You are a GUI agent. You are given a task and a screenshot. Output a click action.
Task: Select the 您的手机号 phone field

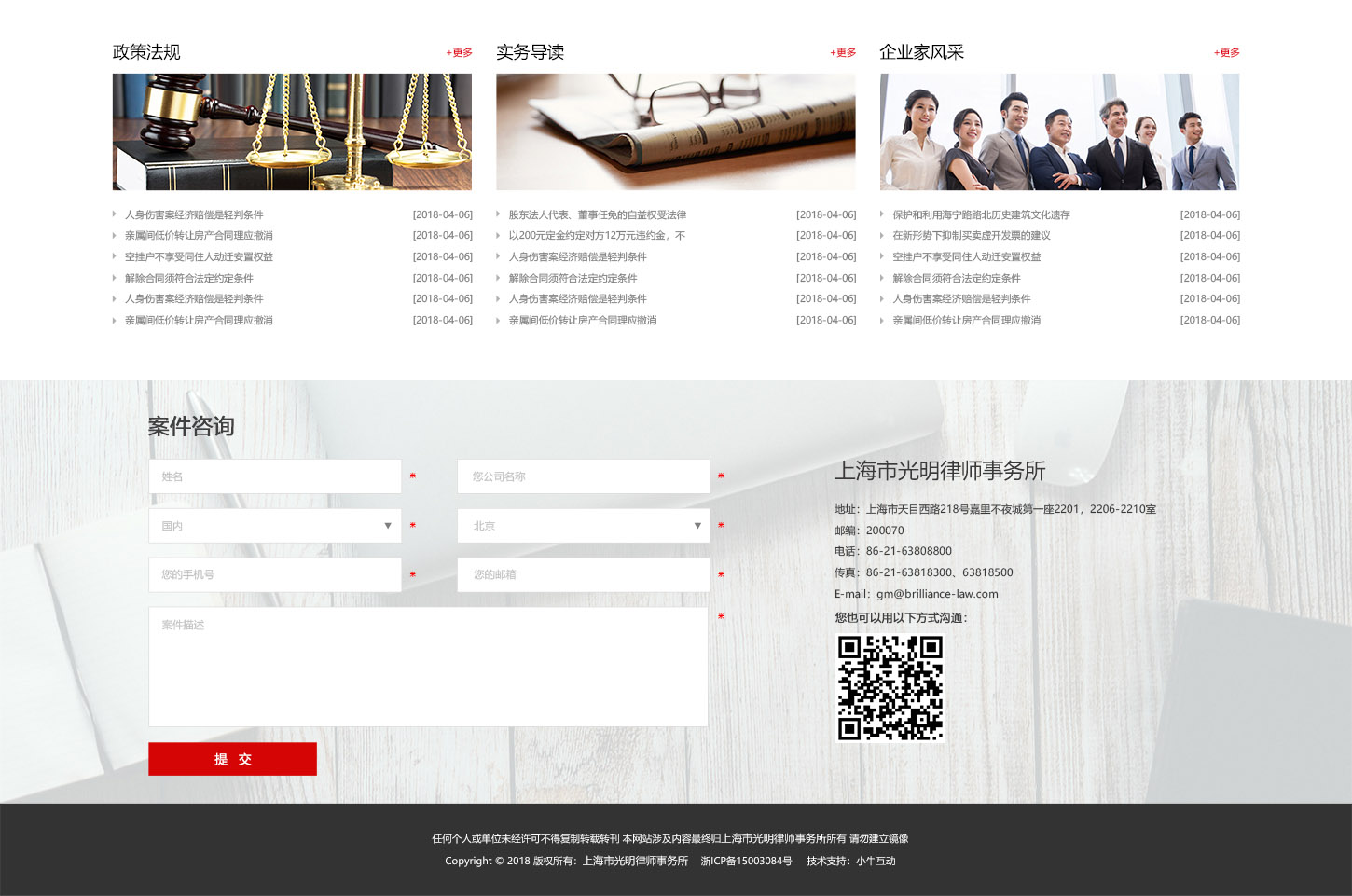(x=275, y=575)
